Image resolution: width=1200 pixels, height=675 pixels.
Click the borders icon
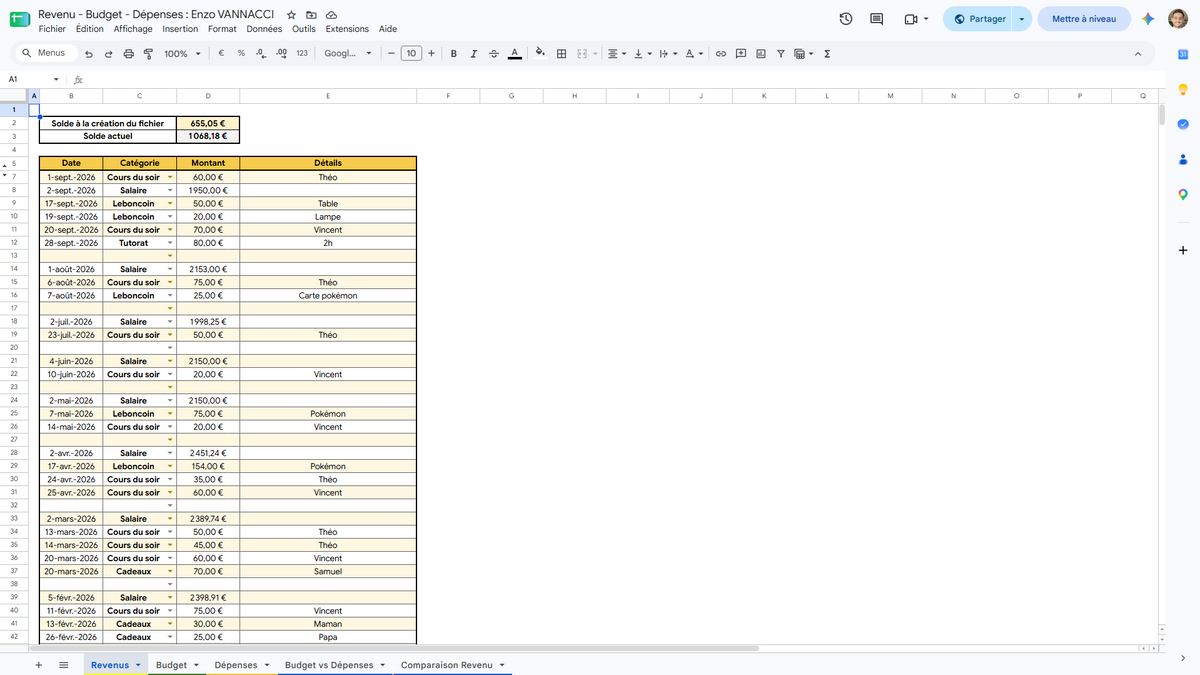pos(562,53)
